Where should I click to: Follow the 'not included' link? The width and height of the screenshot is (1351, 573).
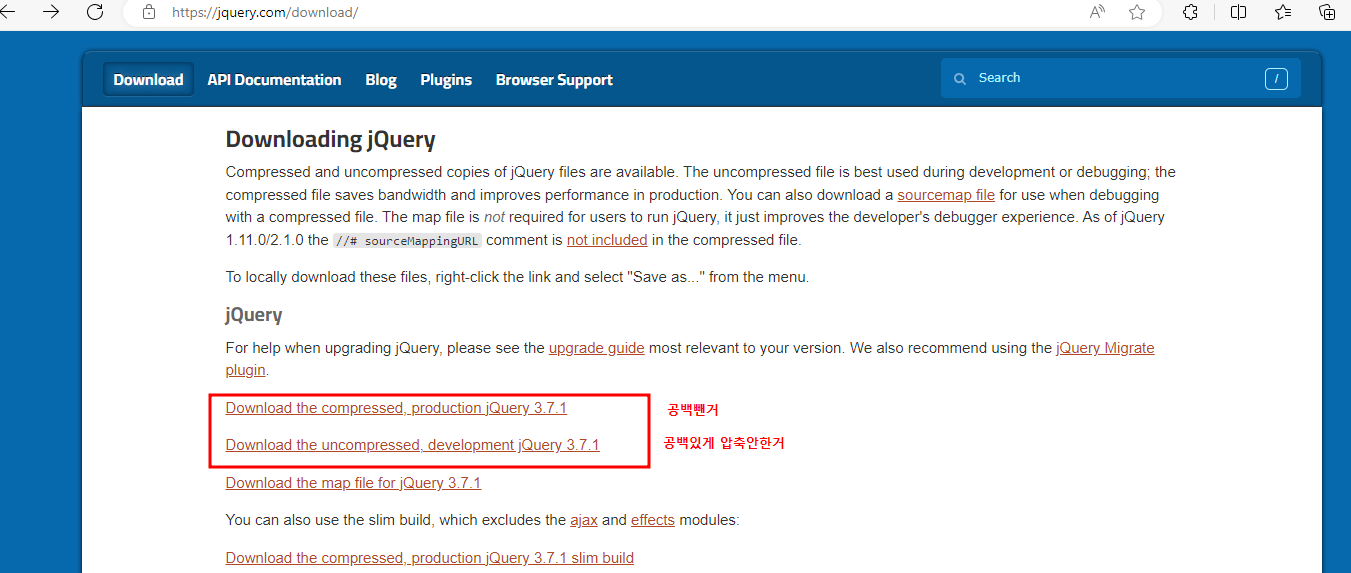pyautogui.click(x=607, y=240)
